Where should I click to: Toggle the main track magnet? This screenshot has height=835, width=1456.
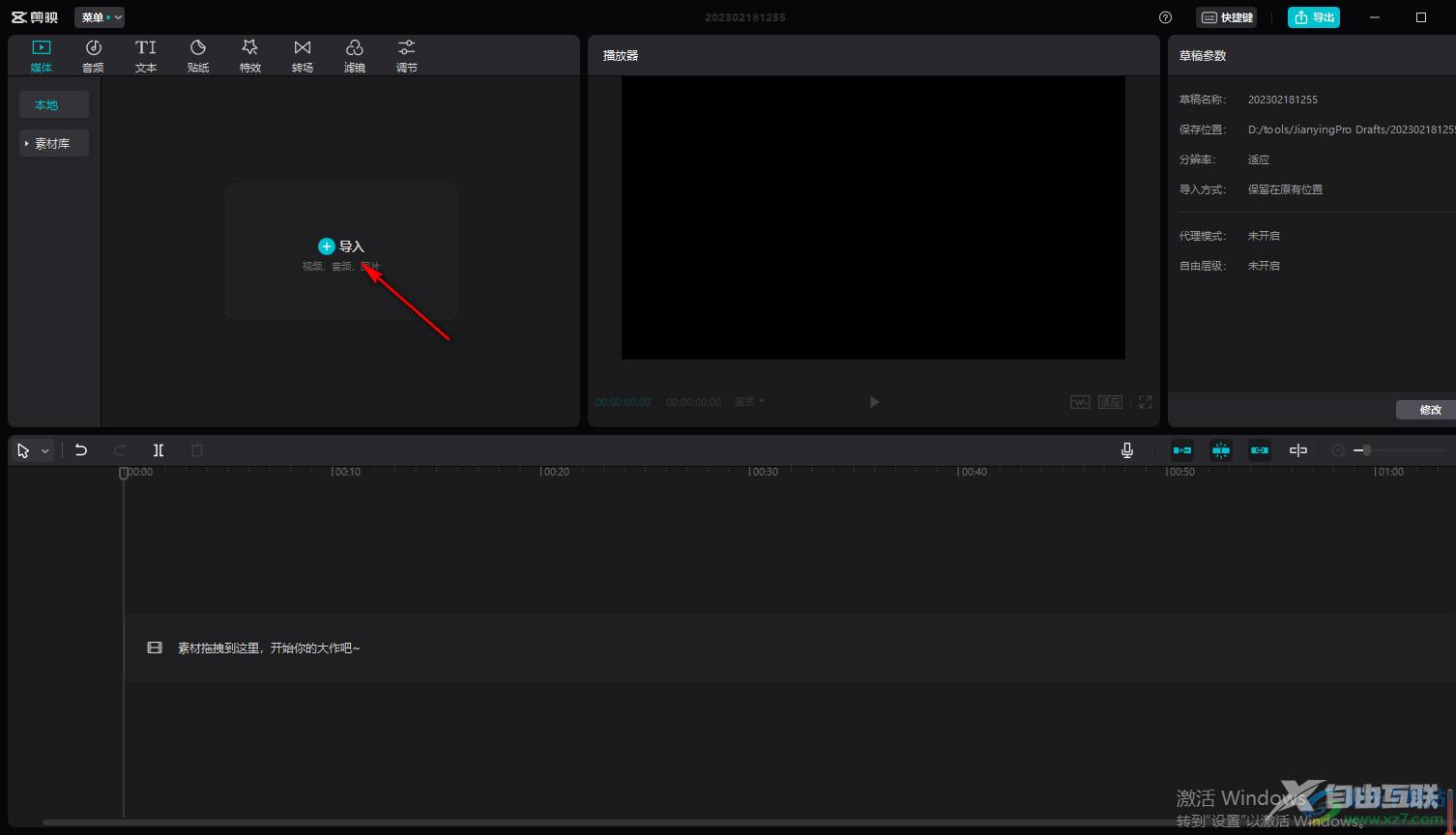[1182, 450]
